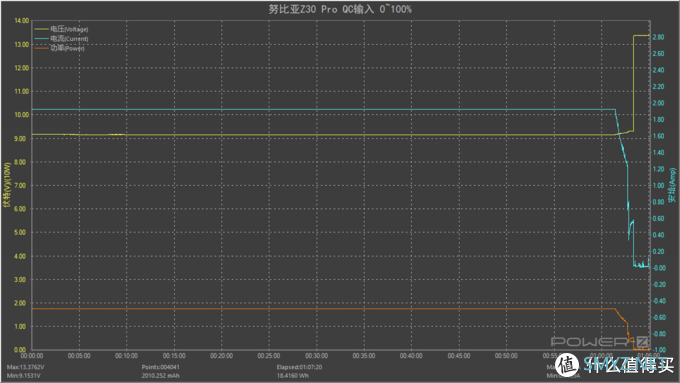
Task: Click the 12.00 voltage axis label
Action: click(22, 68)
